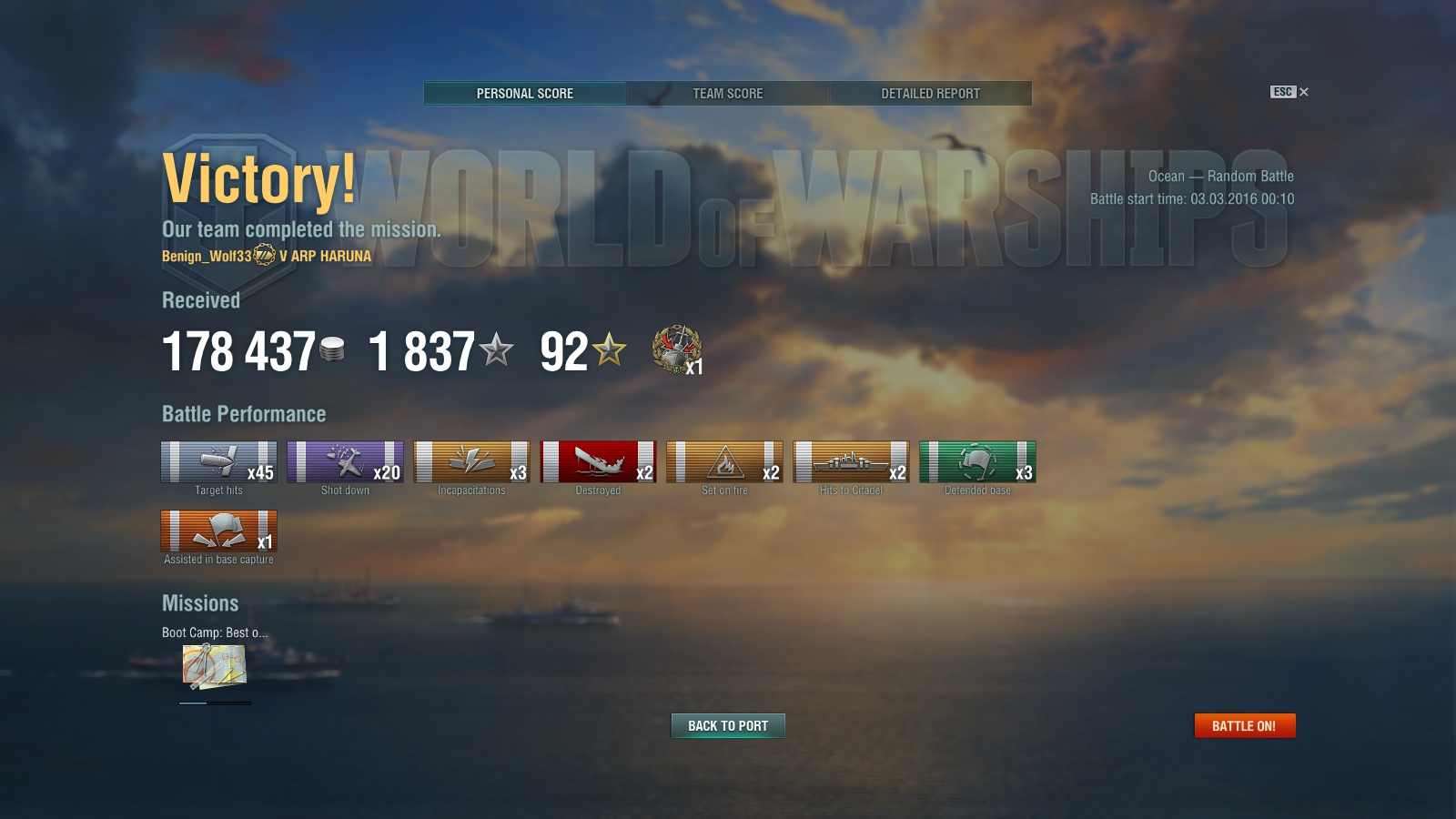The height and width of the screenshot is (819, 1456).
Task: Switch to the Team Score tab
Action: coord(728,93)
